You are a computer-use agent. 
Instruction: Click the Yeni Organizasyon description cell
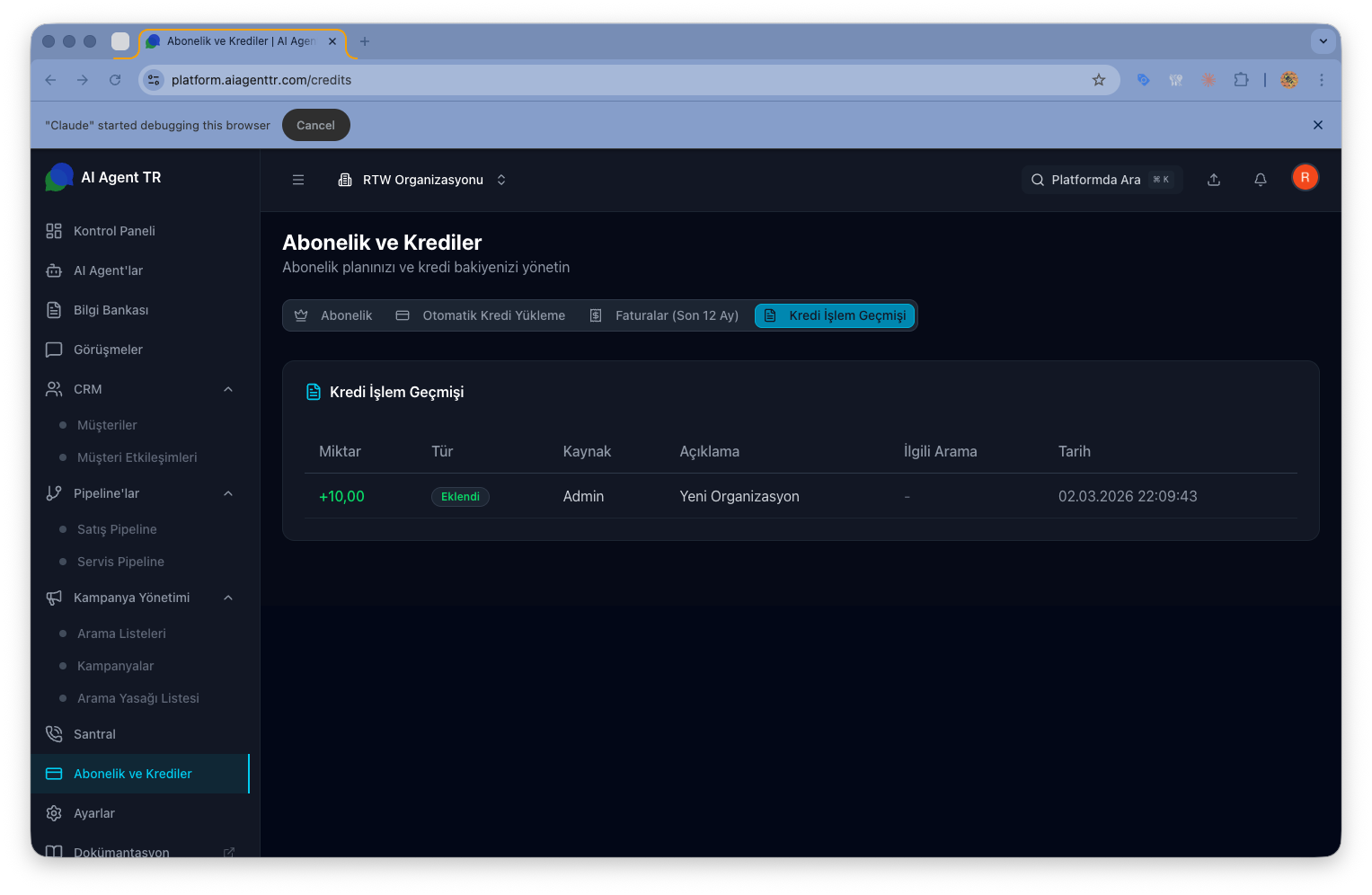click(739, 496)
